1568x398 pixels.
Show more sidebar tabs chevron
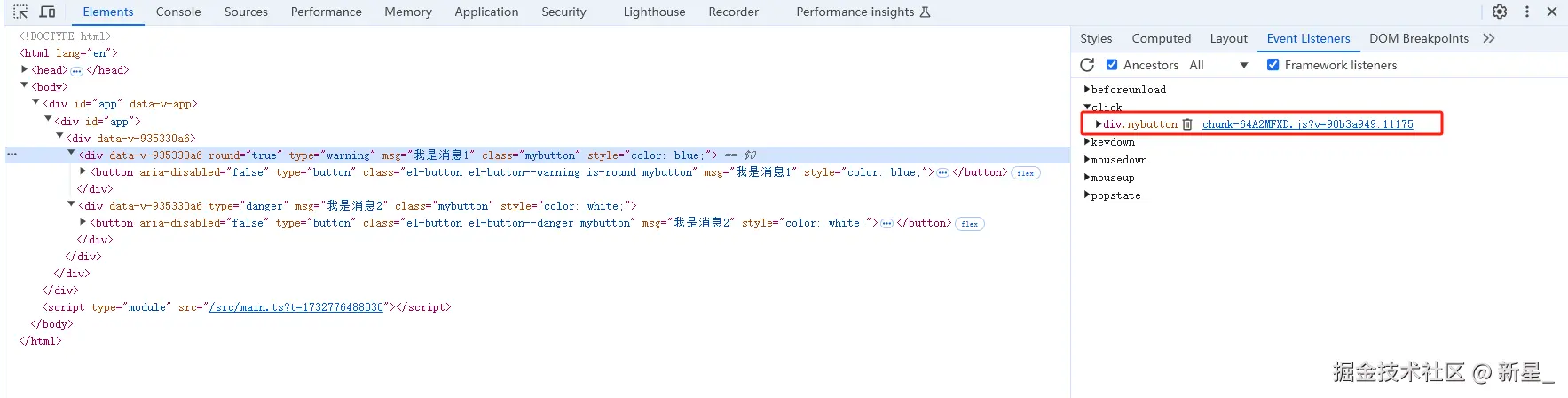[1489, 38]
